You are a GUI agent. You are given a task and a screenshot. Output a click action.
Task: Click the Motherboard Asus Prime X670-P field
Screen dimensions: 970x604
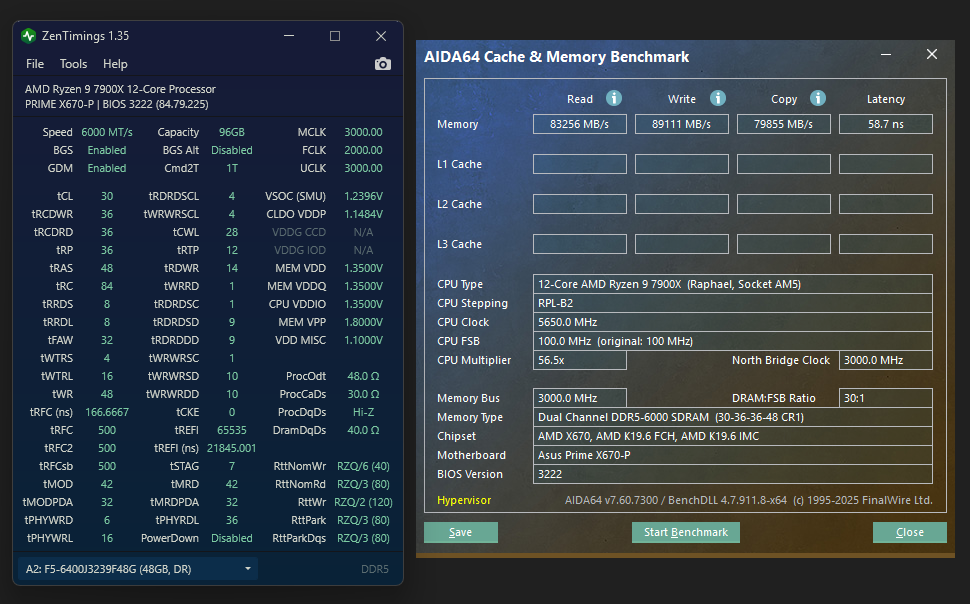point(732,455)
